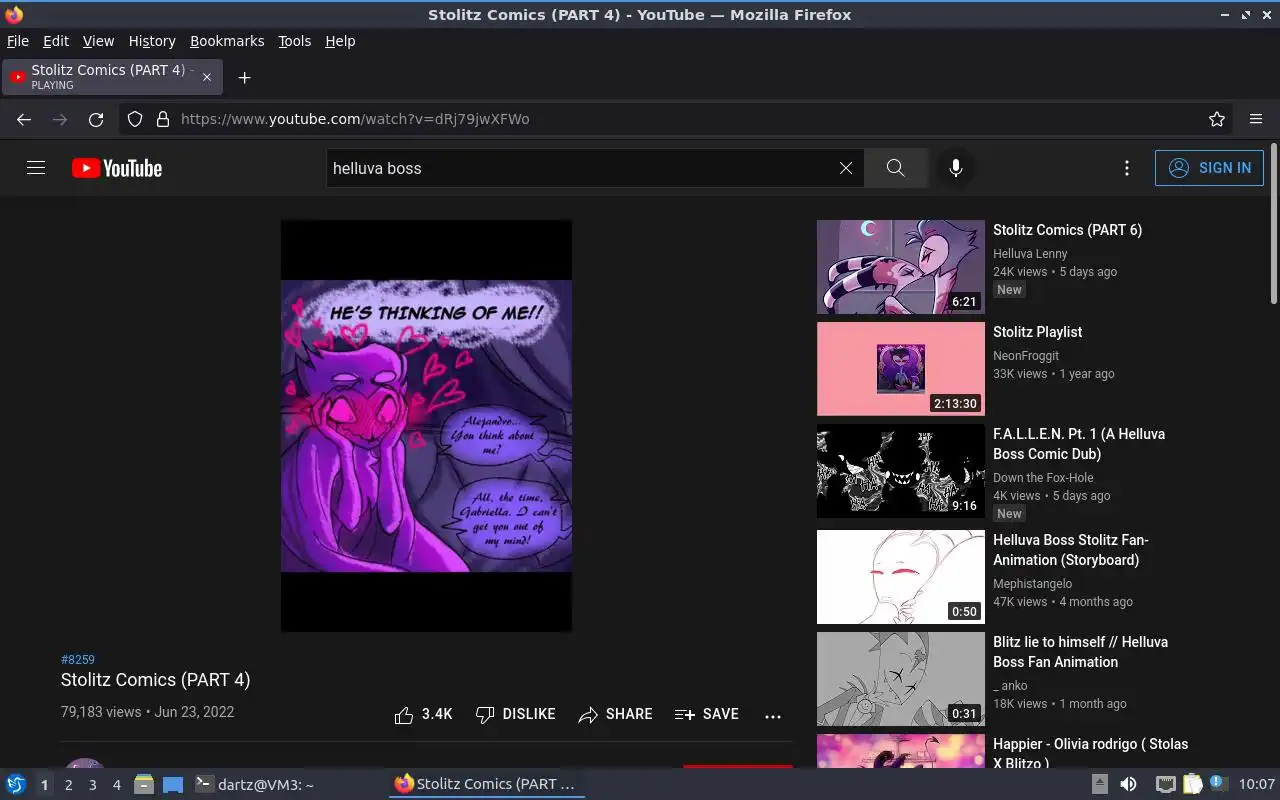Image resolution: width=1280 pixels, height=800 pixels.
Task: Open YouTube settings three-dot menu
Action: (1127, 168)
